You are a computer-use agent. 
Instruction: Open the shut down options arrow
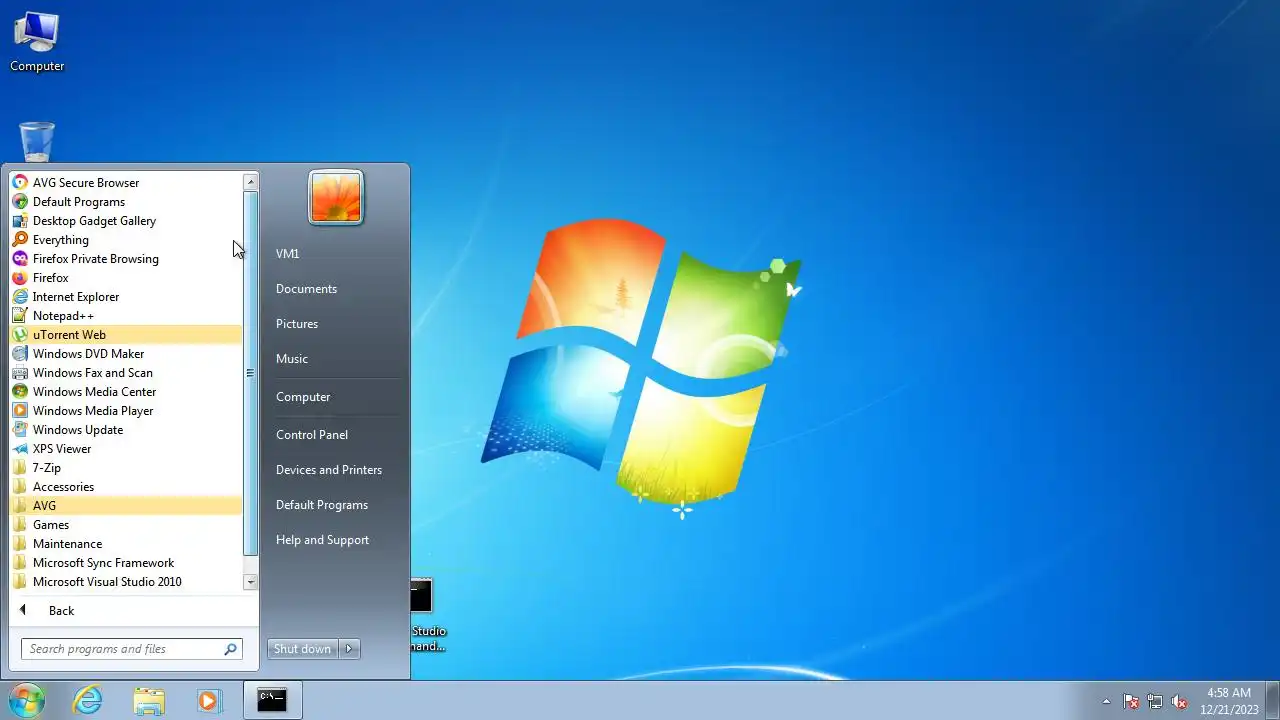point(349,649)
